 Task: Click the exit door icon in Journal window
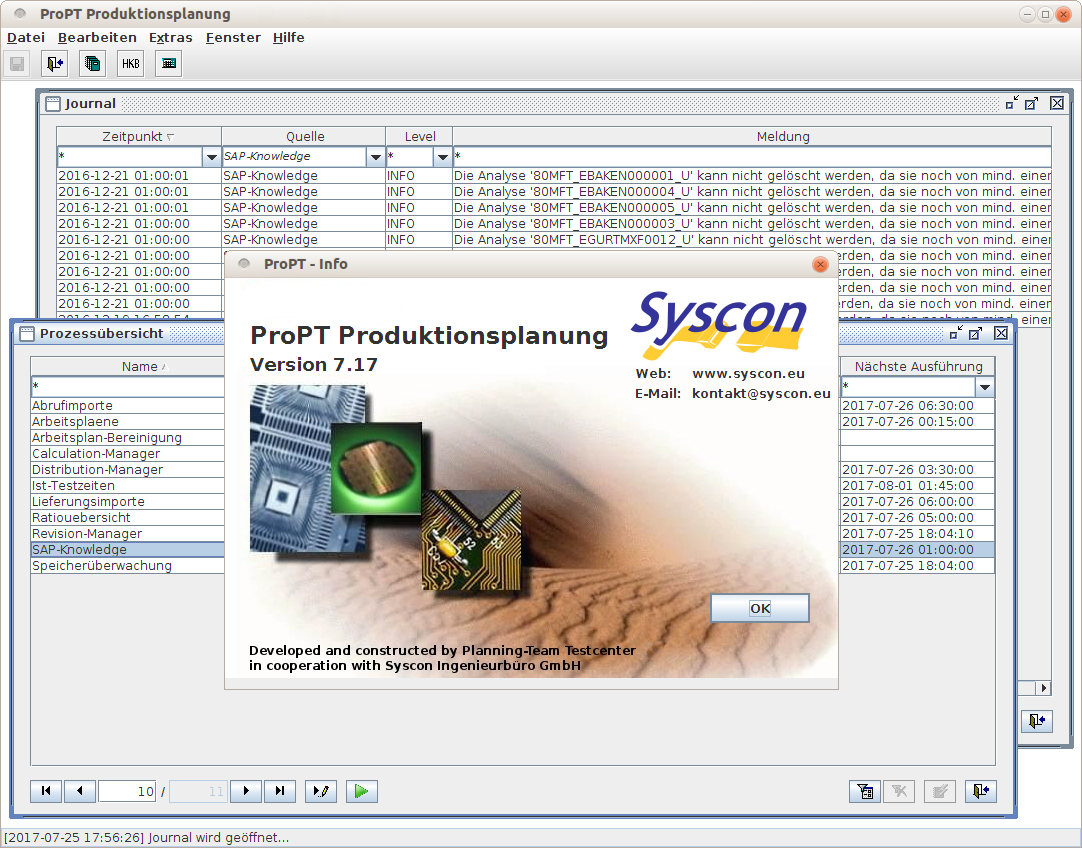point(1036,721)
